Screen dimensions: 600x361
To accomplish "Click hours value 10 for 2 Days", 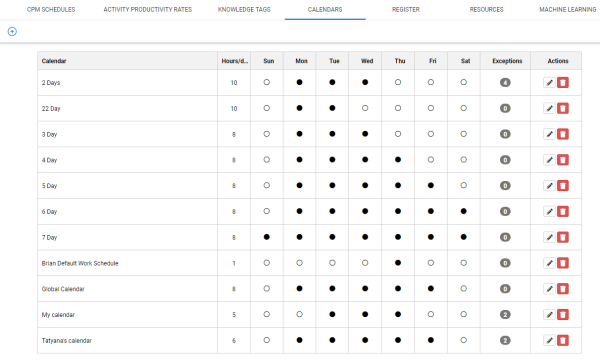I will [x=234, y=83].
